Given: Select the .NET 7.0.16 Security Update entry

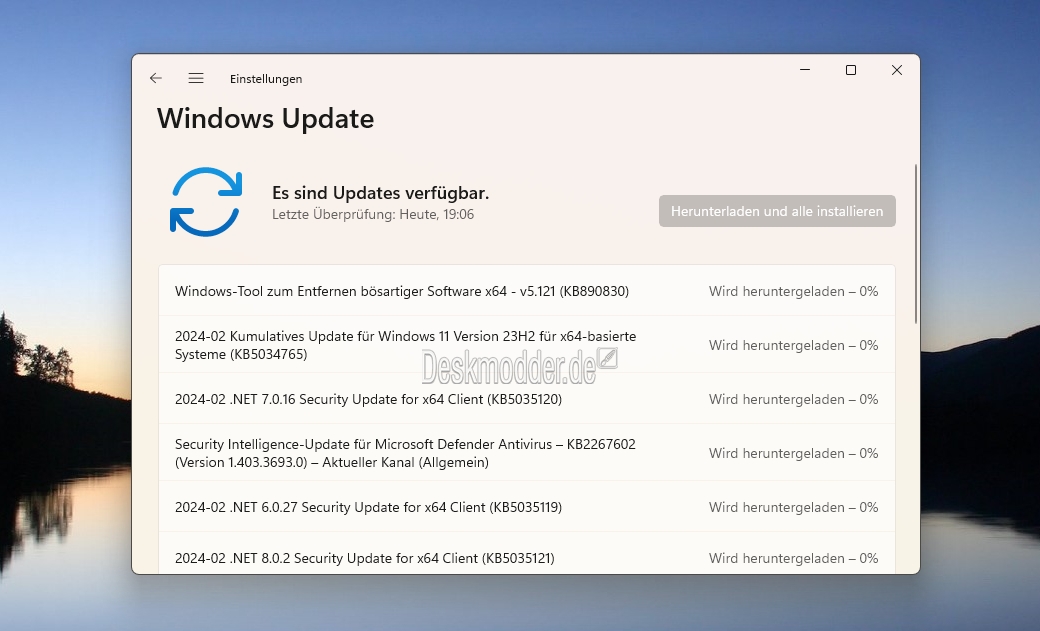Looking at the screenshot, I should click(x=527, y=399).
